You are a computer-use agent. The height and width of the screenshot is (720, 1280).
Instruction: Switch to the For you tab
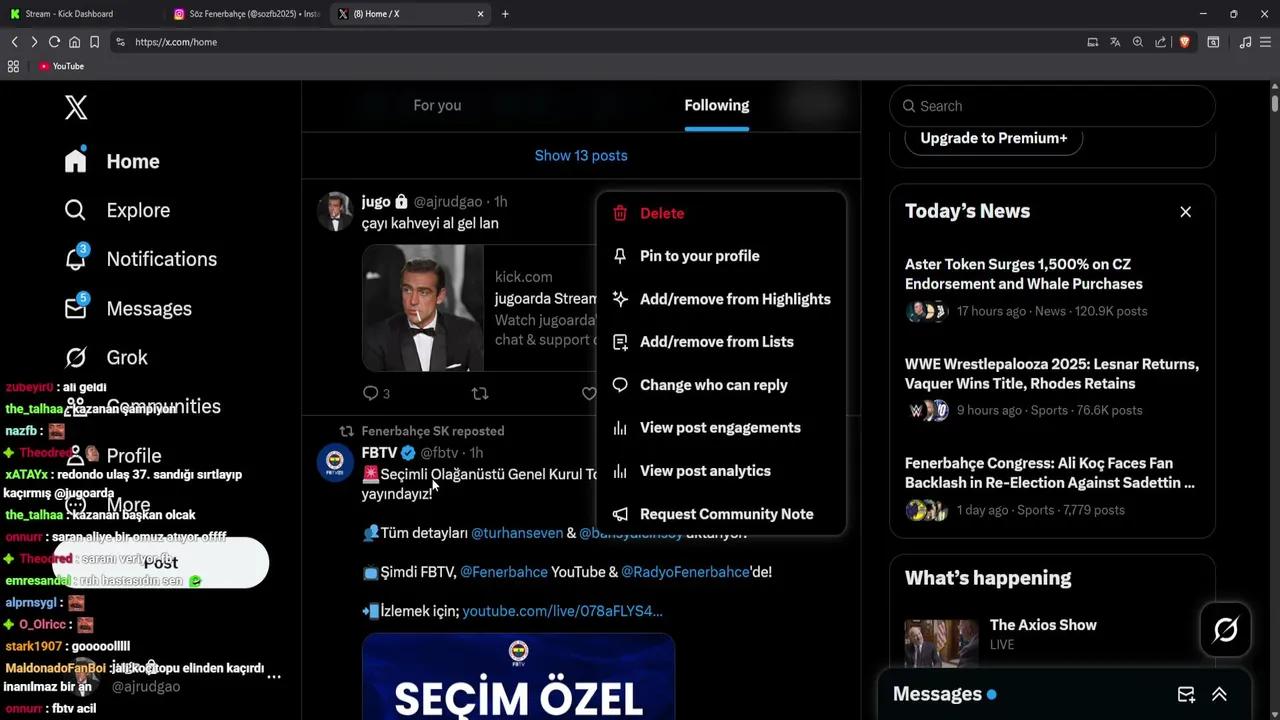point(437,105)
